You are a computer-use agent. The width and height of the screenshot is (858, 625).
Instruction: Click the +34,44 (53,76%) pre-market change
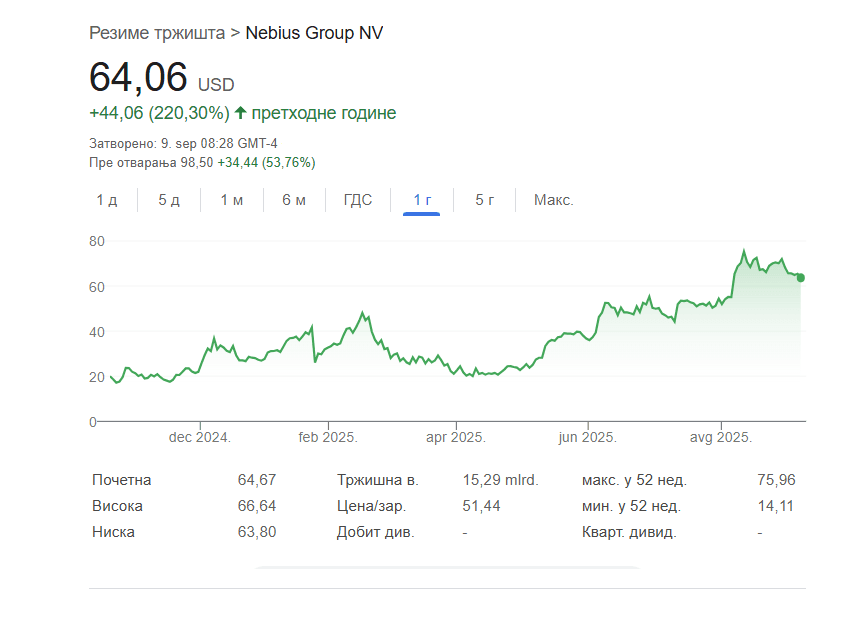coord(266,163)
